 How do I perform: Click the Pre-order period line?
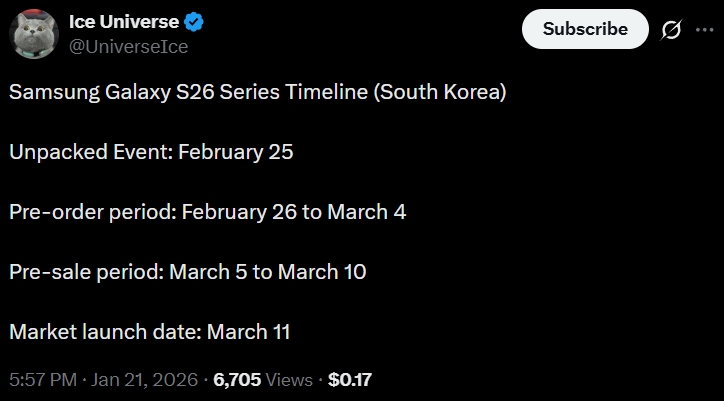207,212
